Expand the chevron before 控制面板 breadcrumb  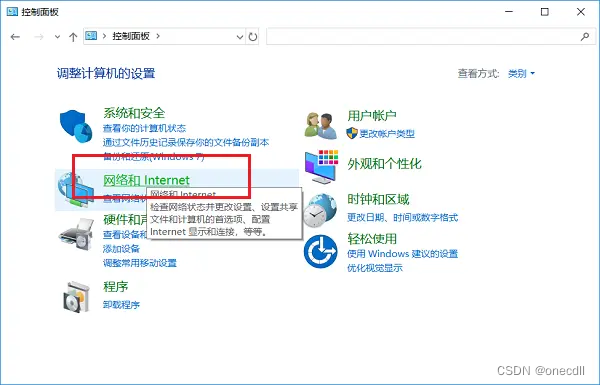click(x=104, y=36)
